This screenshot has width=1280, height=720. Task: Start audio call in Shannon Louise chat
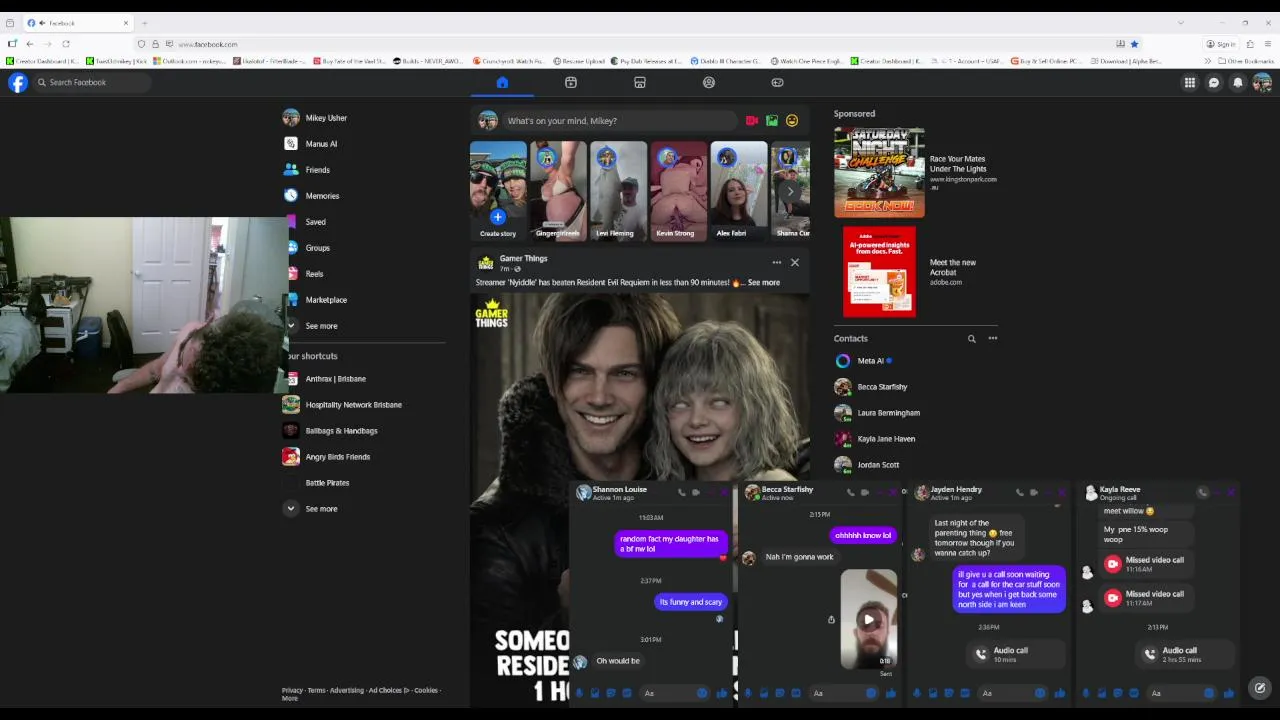tap(682, 492)
